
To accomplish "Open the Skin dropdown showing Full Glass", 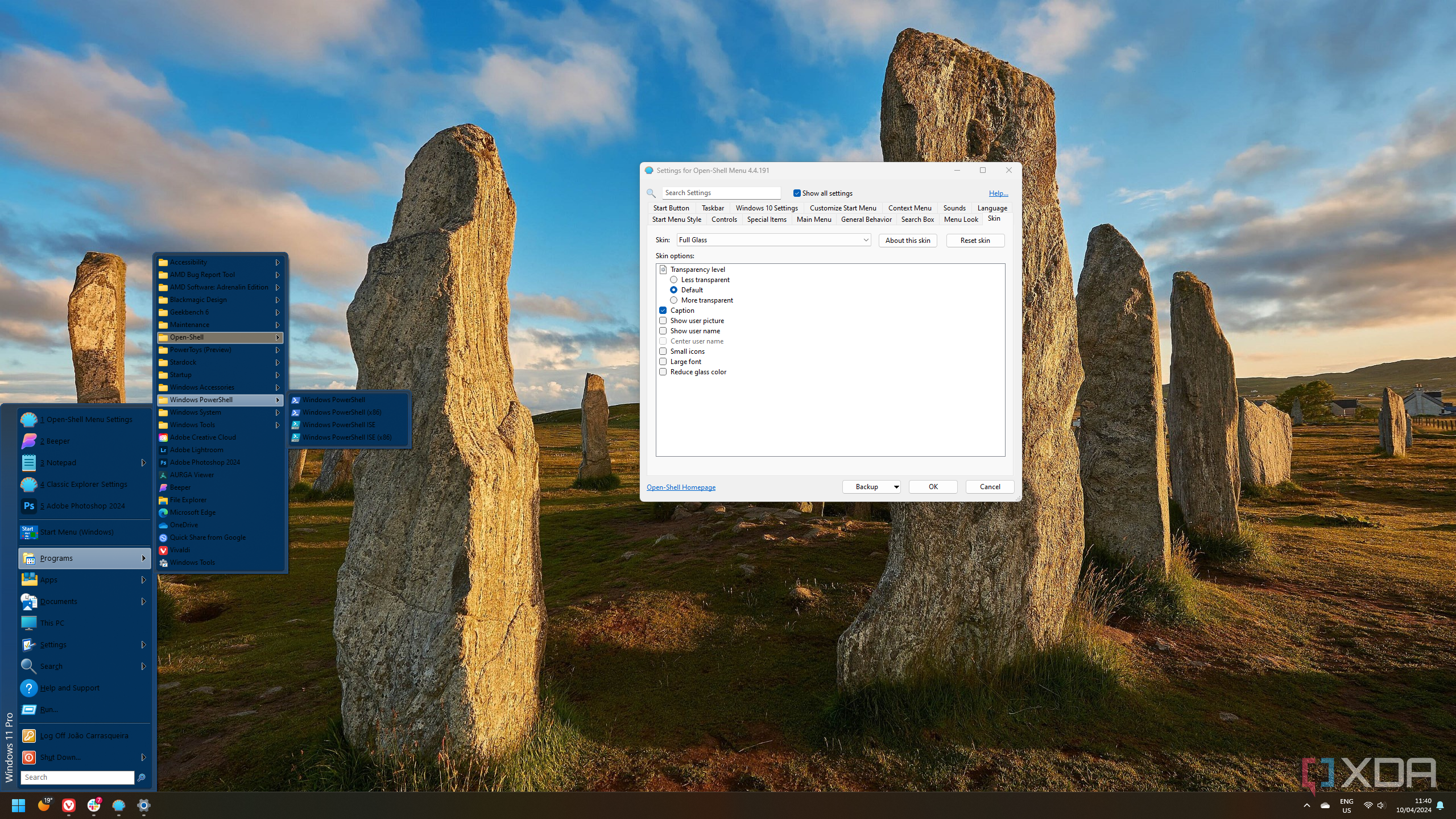I will tap(773, 240).
